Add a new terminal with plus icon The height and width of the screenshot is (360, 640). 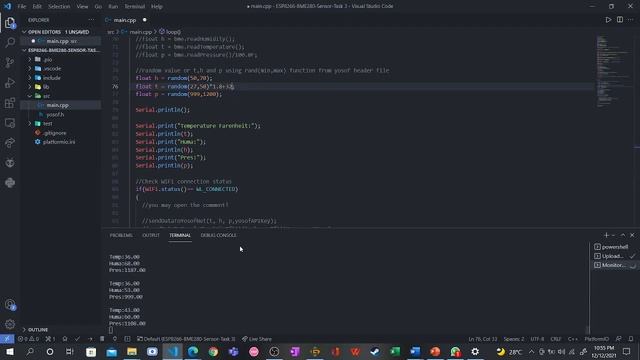607,235
